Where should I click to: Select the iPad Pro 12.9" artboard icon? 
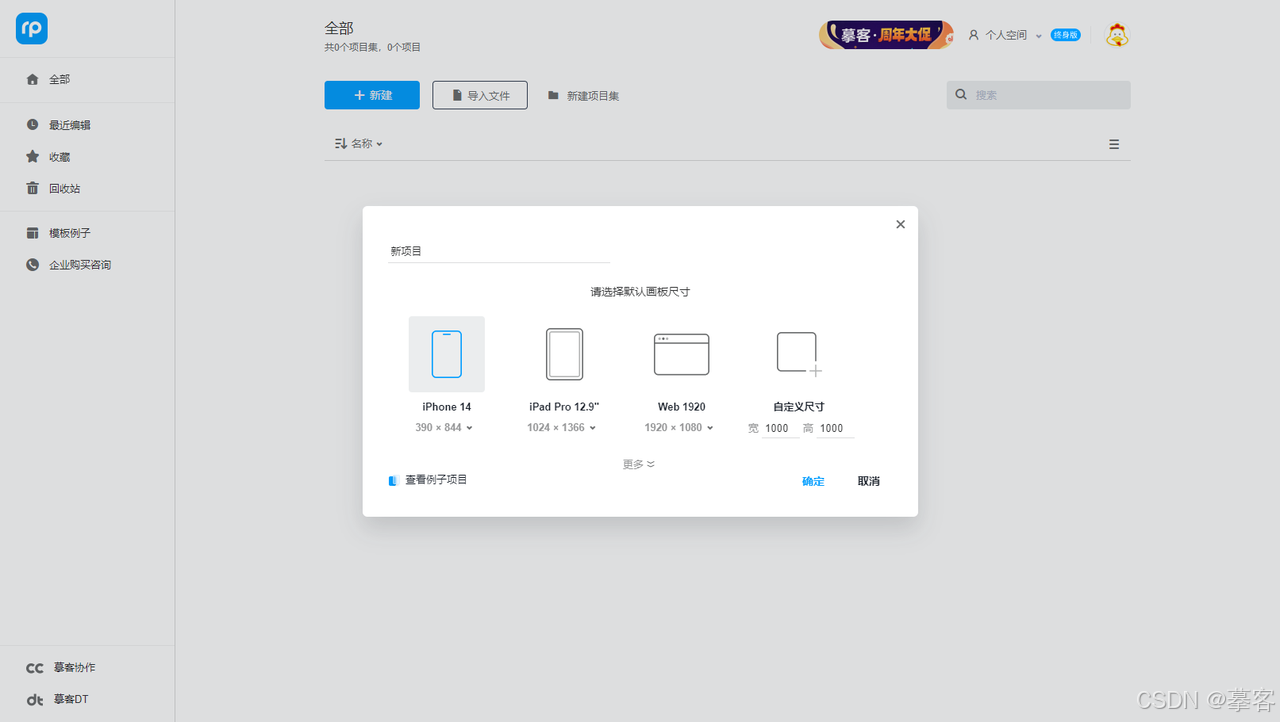click(x=564, y=354)
